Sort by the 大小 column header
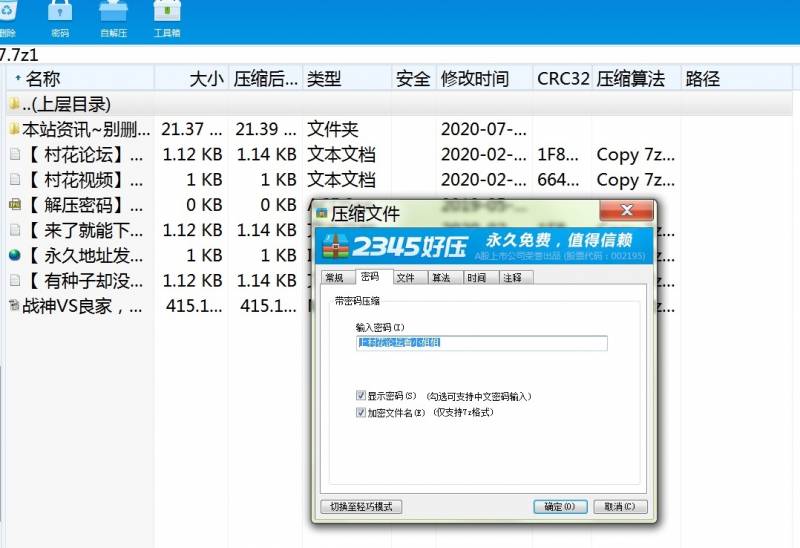Image resolution: width=800 pixels, height=548 pixels. pyautogui.click(x=192, y=79)
